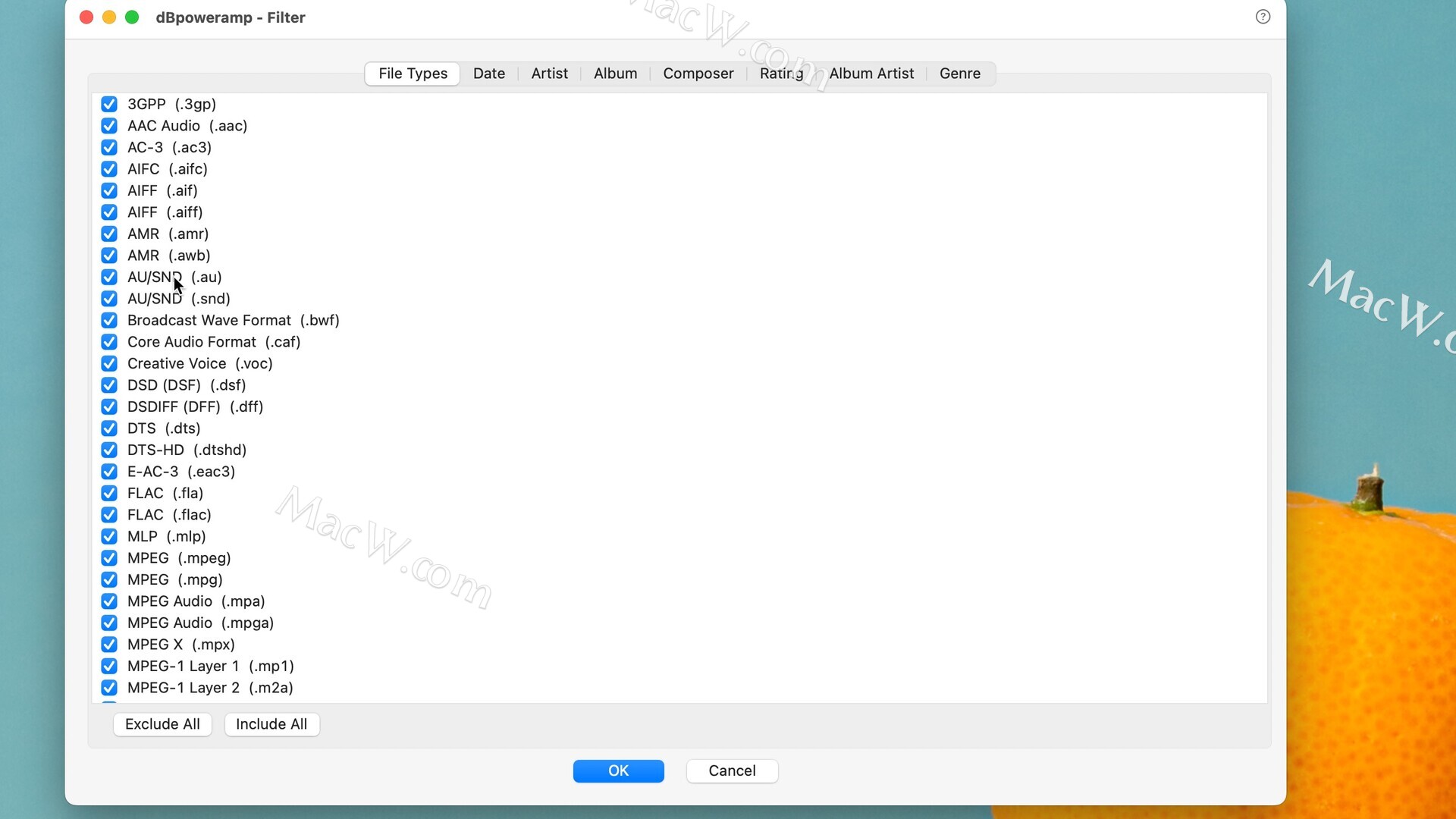
Task: Toggle MPEG-1 Layer 1 (.mp1) checkbox
Action: pos(109,666)
